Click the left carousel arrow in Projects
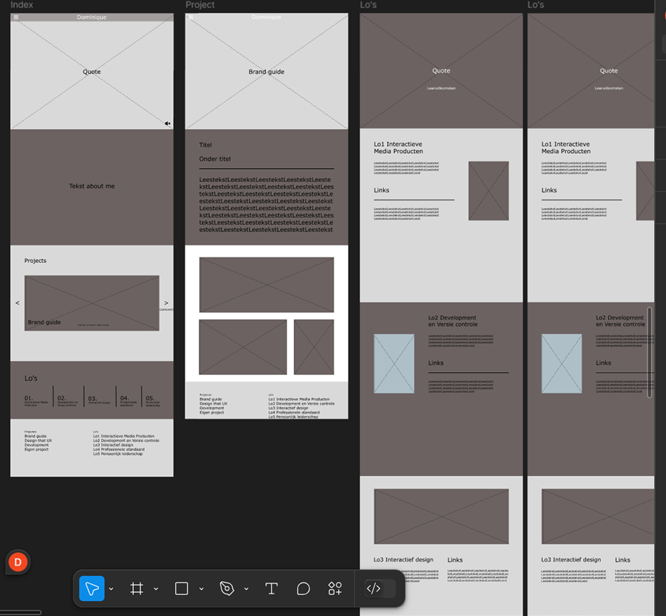The width and height of the screenshot is (666, 616). click(x=17, y=303)
